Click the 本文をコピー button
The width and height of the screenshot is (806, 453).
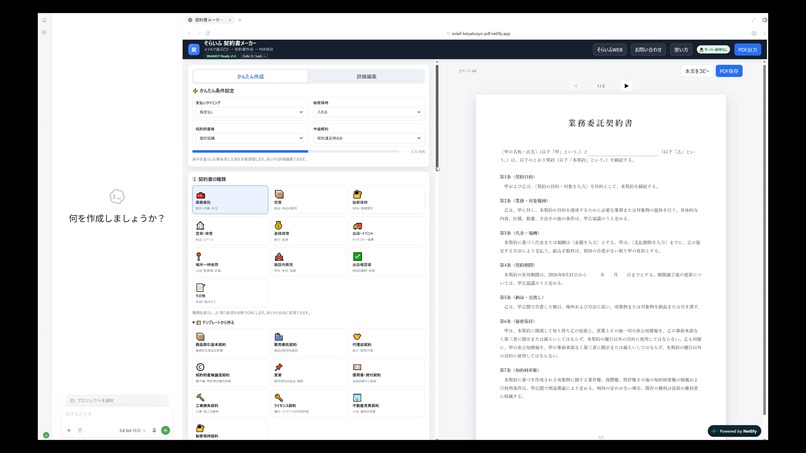point(697,71)
